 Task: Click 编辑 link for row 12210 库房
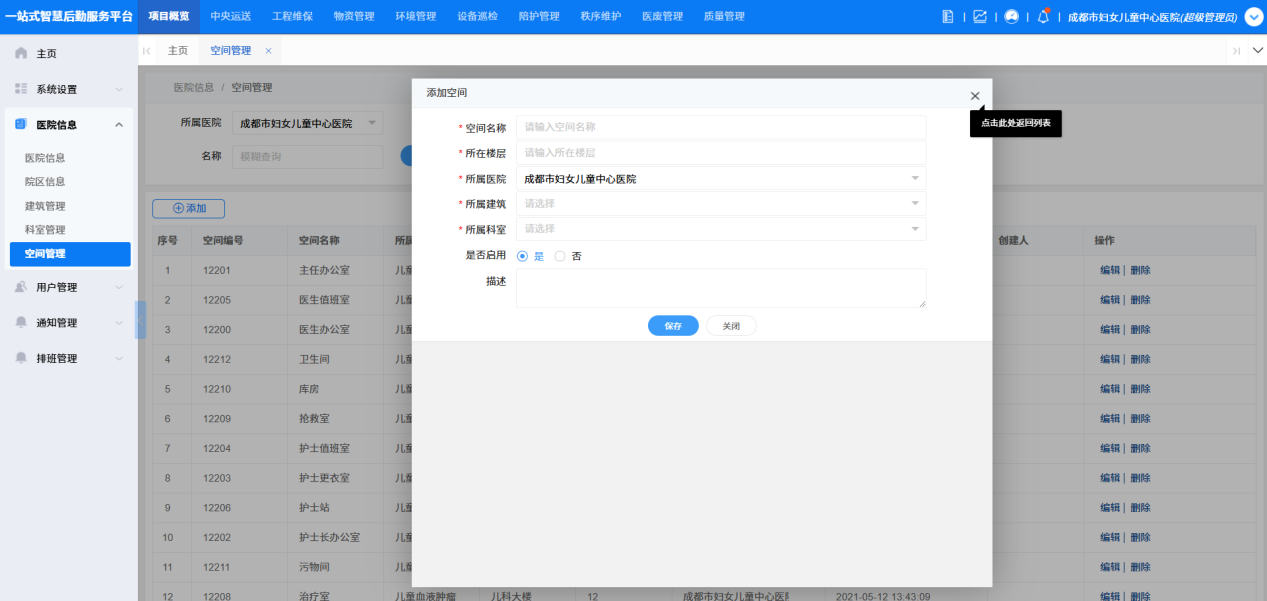click(x=1110, y=389)
